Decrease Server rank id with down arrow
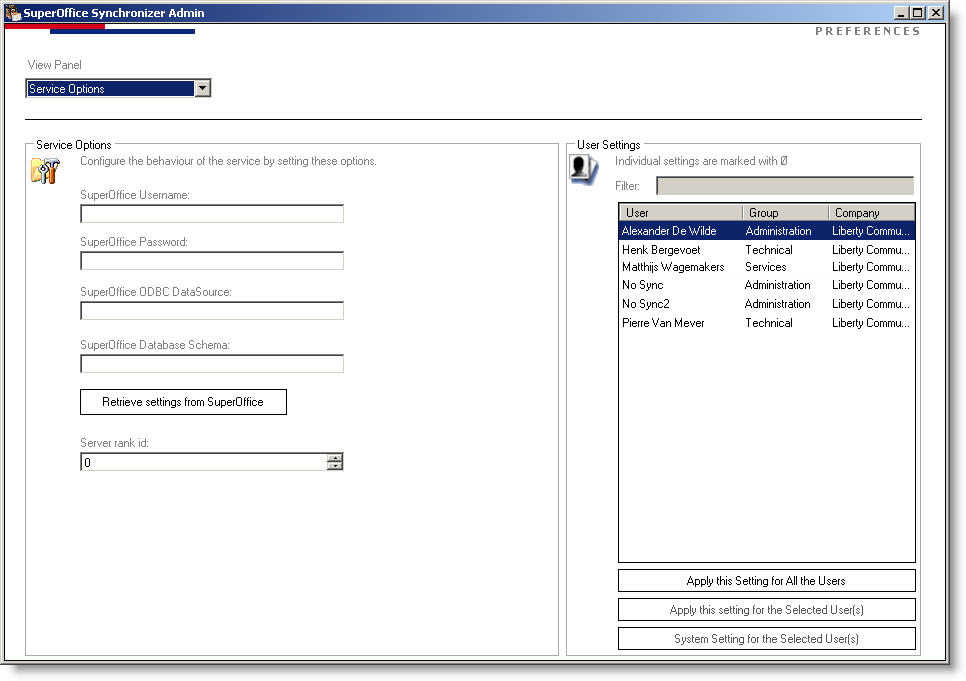The width and height of the screenshot is (966, 681). (x=335, y=466)
